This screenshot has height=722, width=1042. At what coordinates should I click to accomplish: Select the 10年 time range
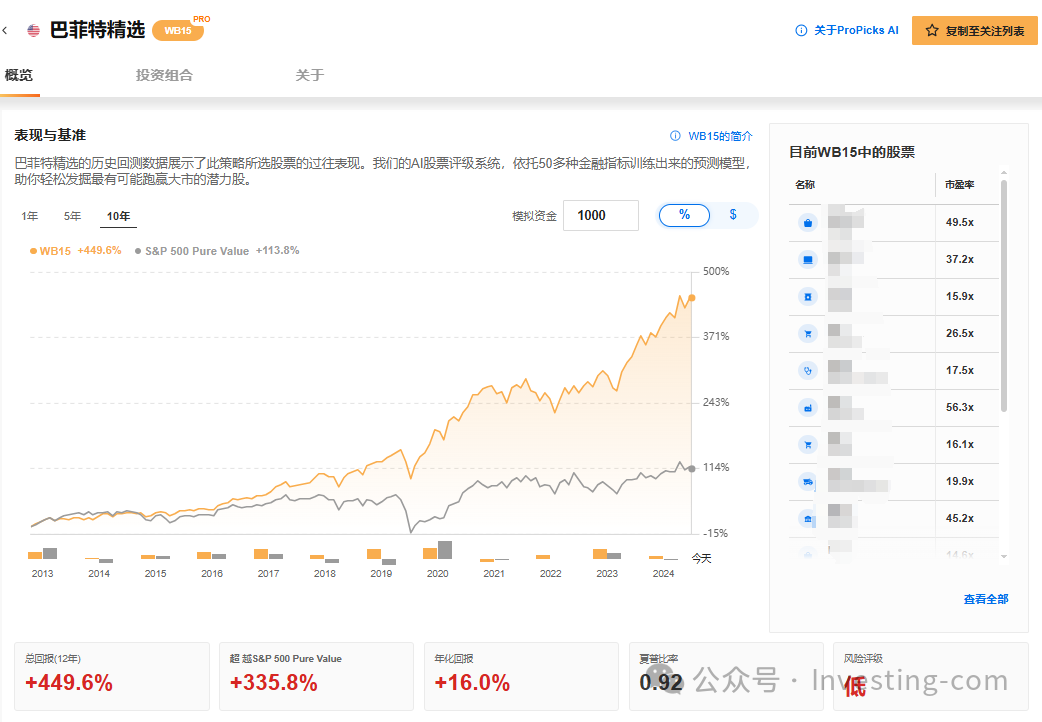coord(118,216)
